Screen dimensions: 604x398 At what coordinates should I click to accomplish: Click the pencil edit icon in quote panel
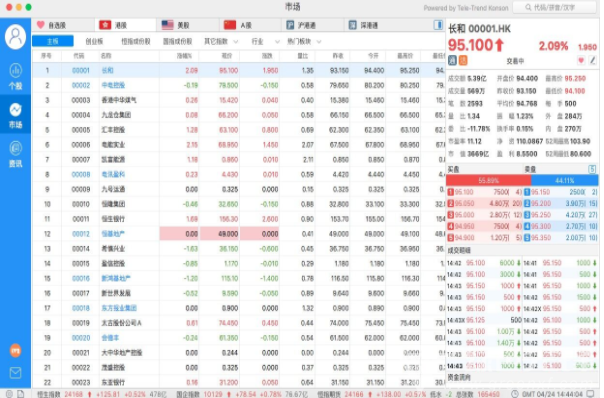pos(592,60)
